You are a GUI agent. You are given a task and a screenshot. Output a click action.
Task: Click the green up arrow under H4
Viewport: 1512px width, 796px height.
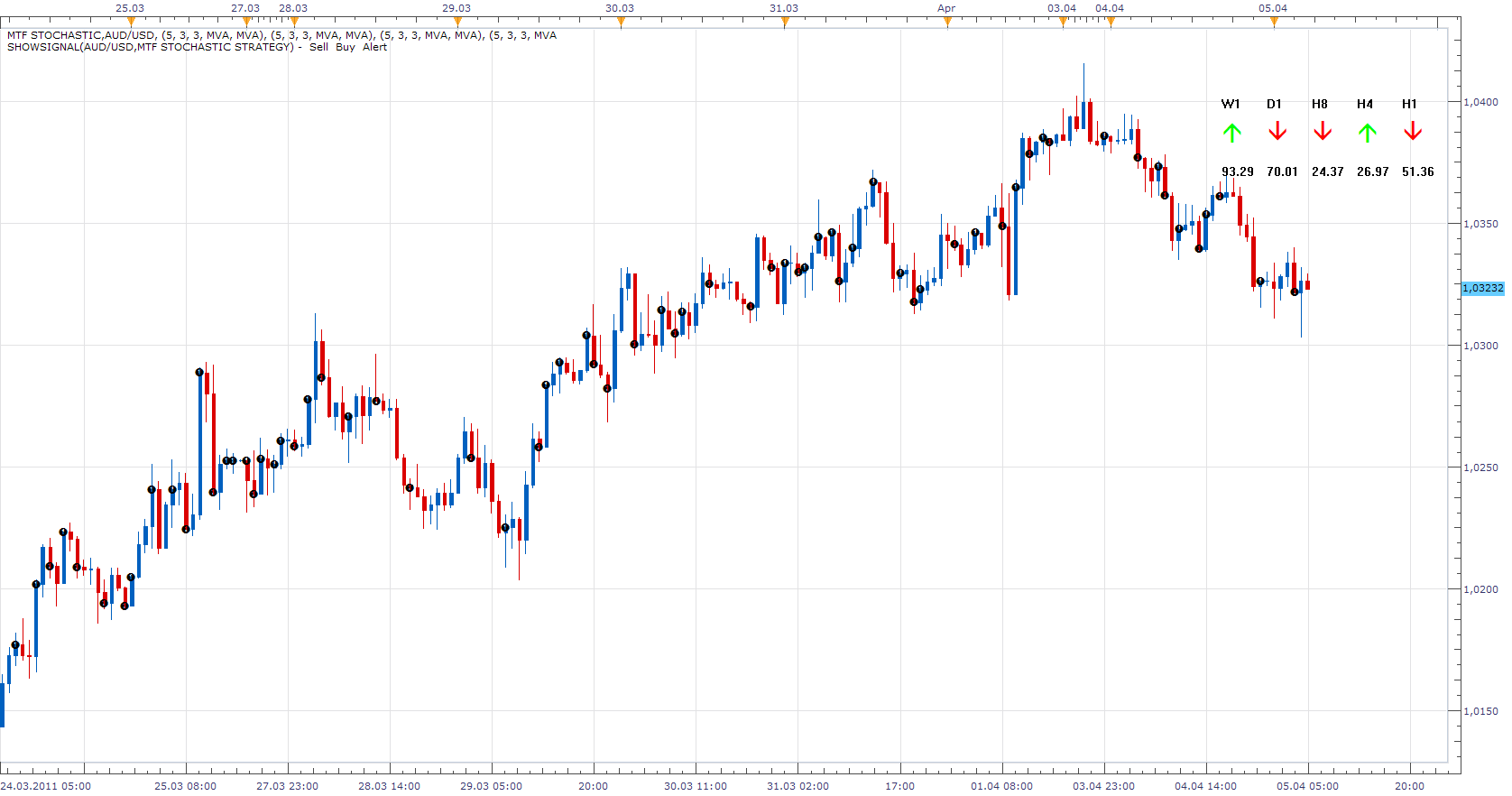(x=1368, y=134)
